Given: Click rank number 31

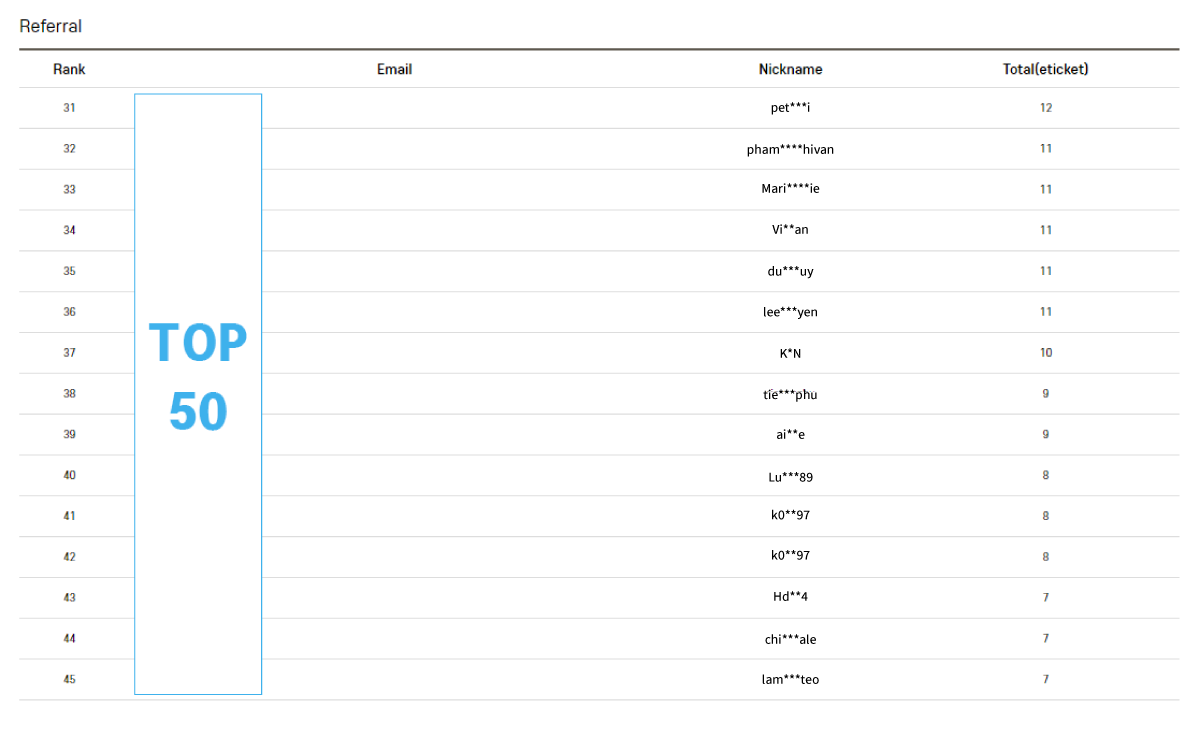Looking at the screenshot, I should point(69,108).
